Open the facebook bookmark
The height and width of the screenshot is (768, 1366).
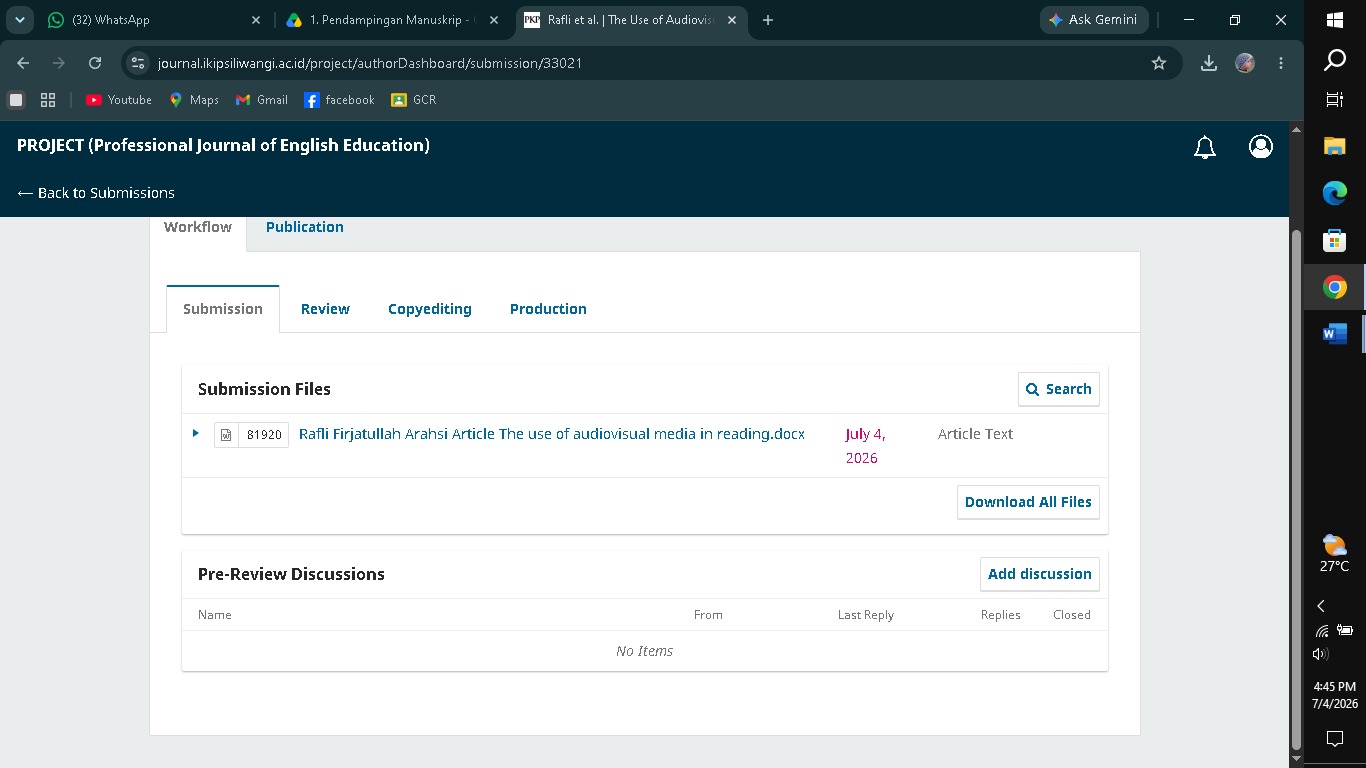tap(339, 100)
